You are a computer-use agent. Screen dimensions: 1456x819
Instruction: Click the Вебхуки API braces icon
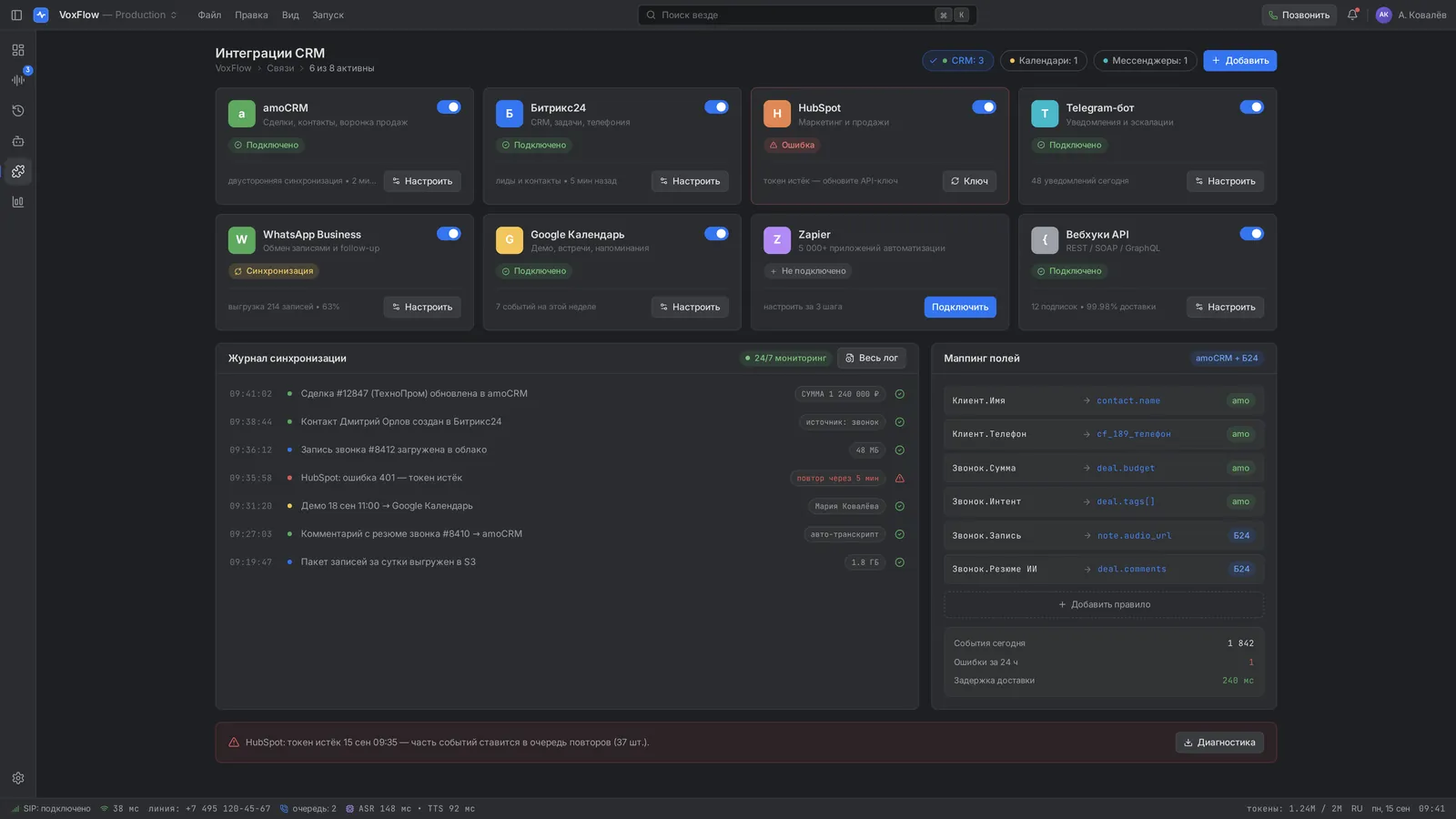pyautogui.click(x=1044, y=240)
